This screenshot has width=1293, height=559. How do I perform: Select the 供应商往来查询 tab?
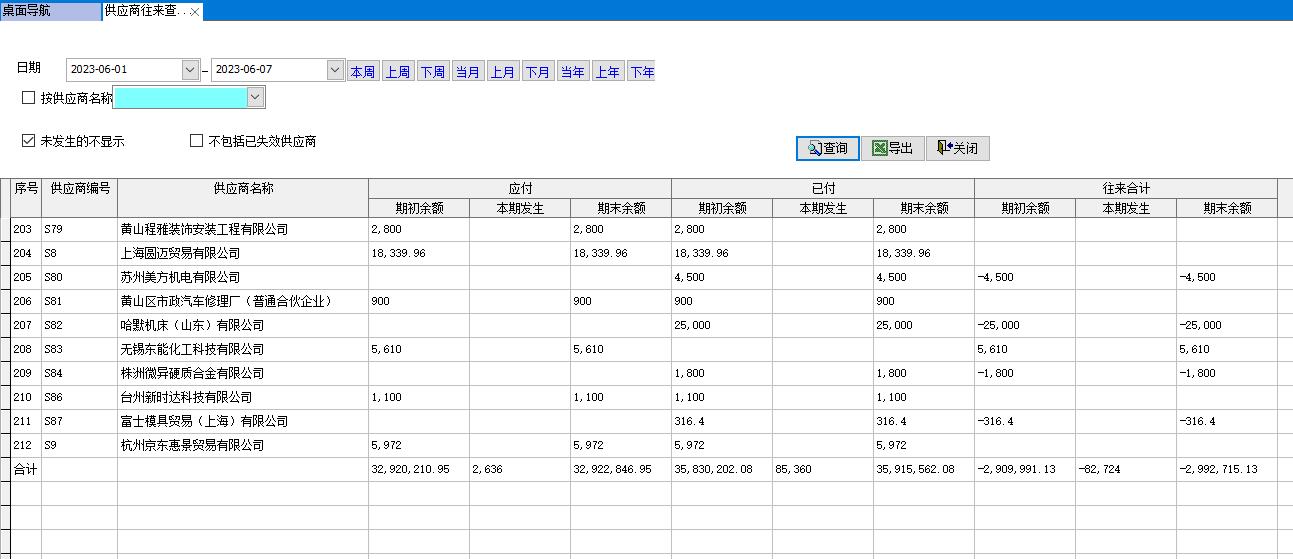[x=145, y=11]
